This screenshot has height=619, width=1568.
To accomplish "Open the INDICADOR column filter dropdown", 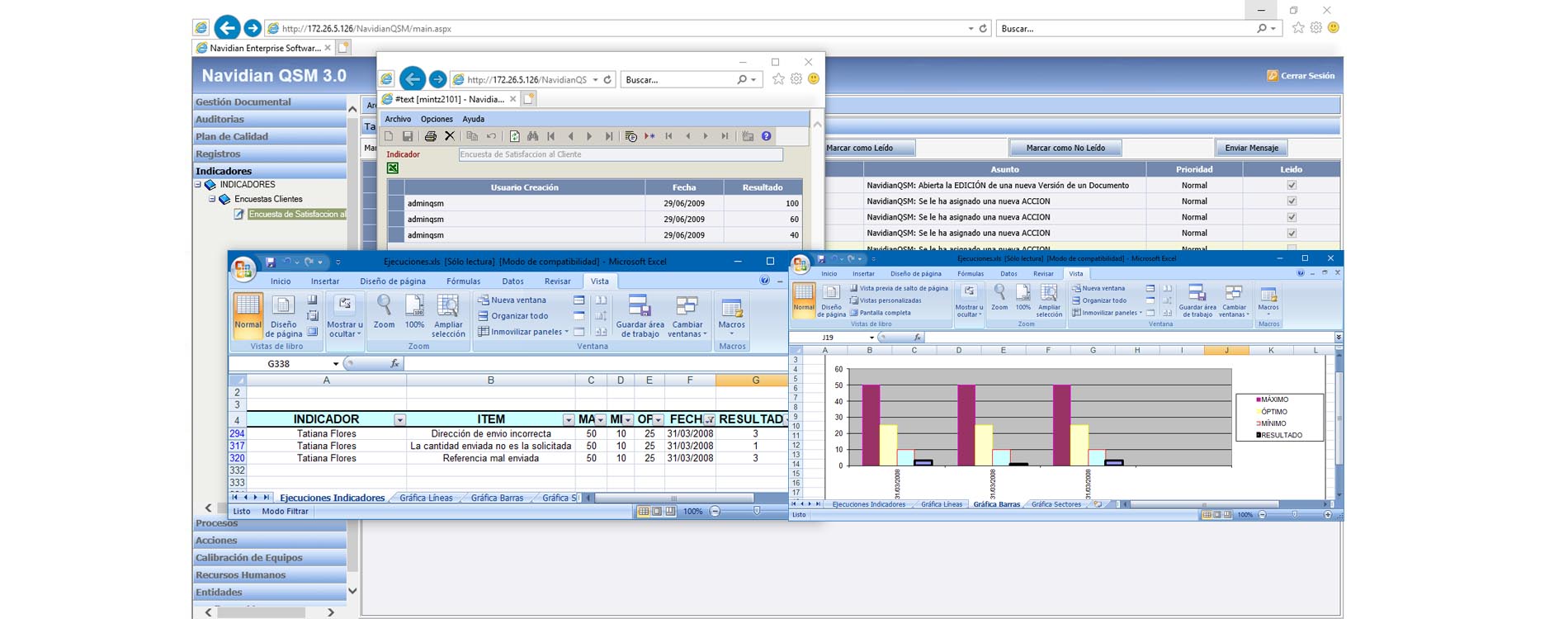I will tap(399, 420).
